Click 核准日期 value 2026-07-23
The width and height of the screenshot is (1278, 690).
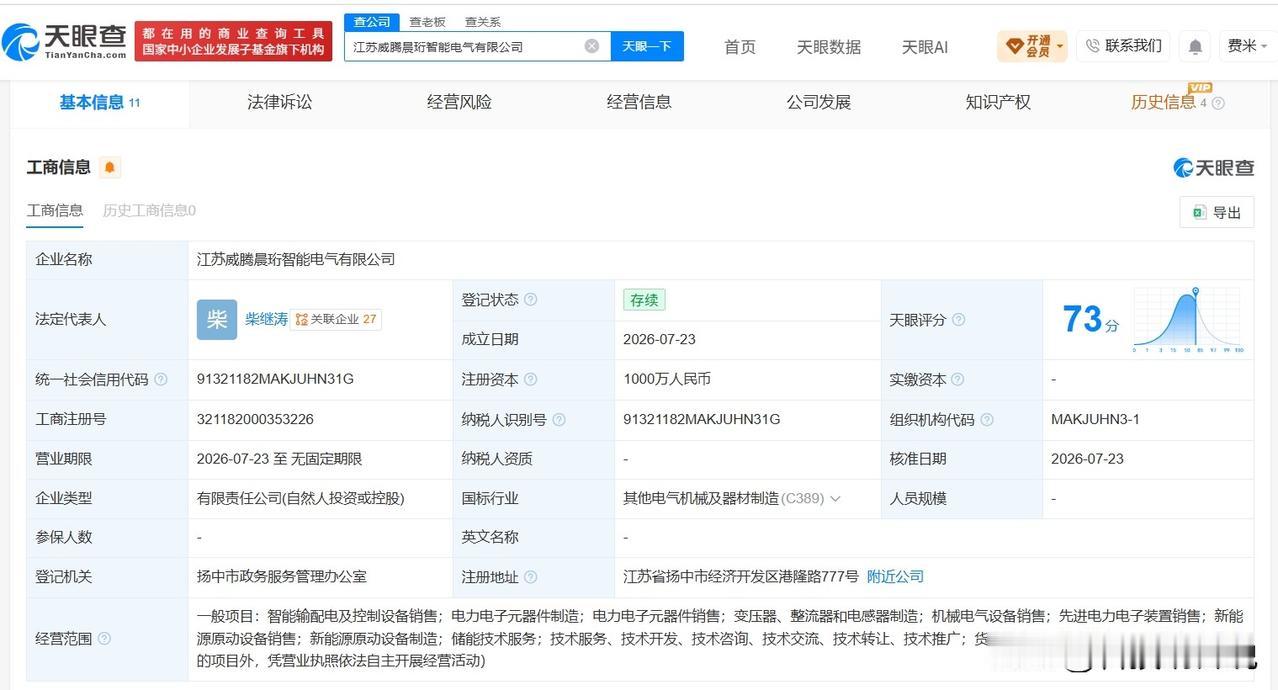[x=1087, y=459]
